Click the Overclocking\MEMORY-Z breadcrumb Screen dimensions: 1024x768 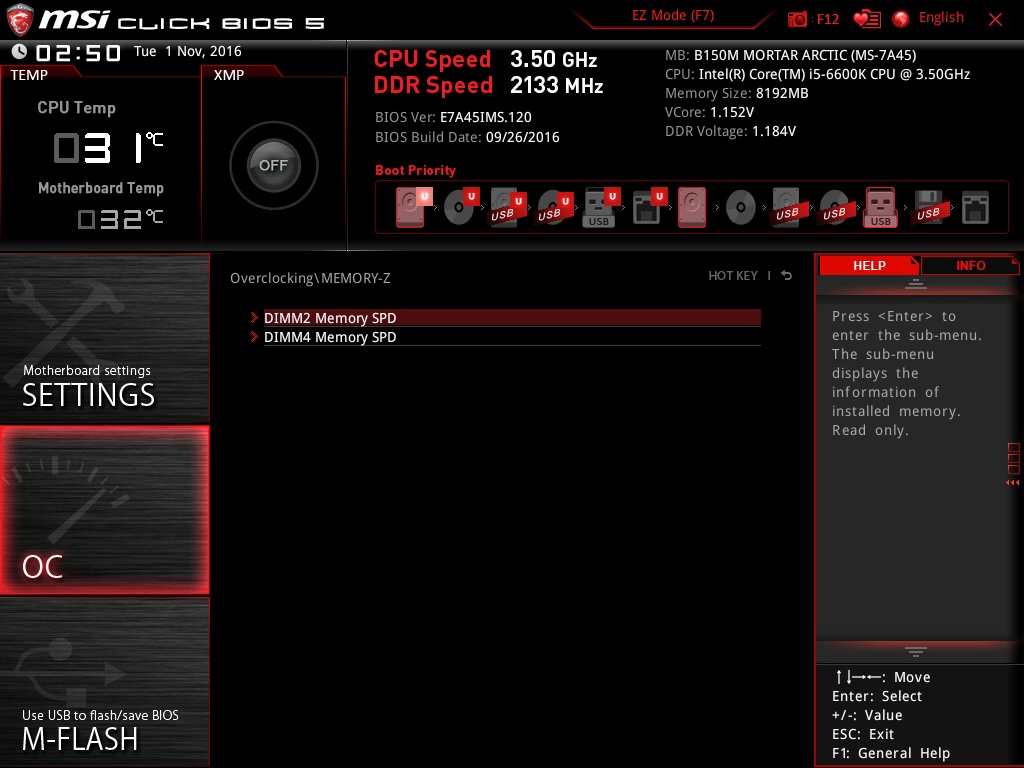[x=310, y=278]
